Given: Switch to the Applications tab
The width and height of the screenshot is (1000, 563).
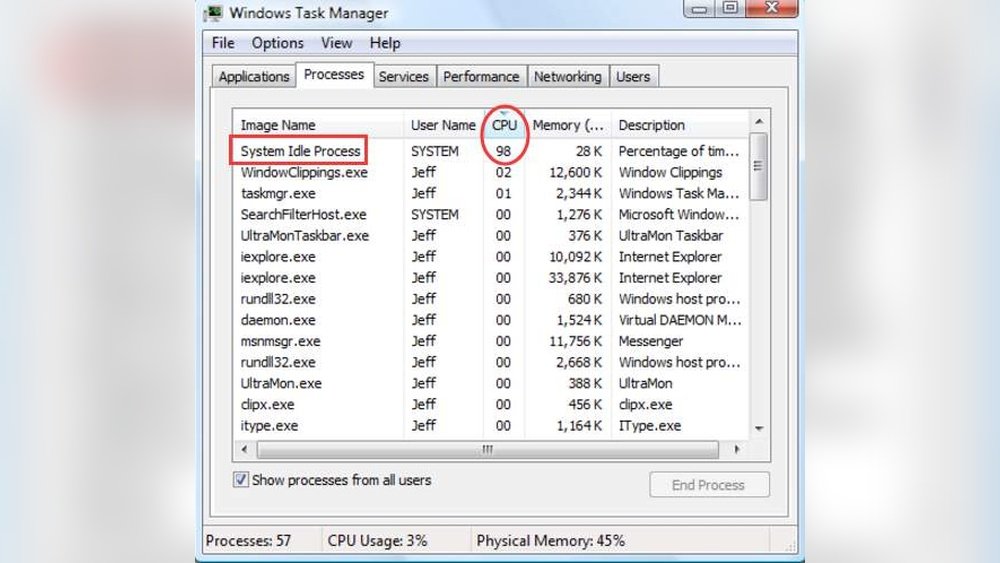Looking at the screenshot, I should 254,77.
